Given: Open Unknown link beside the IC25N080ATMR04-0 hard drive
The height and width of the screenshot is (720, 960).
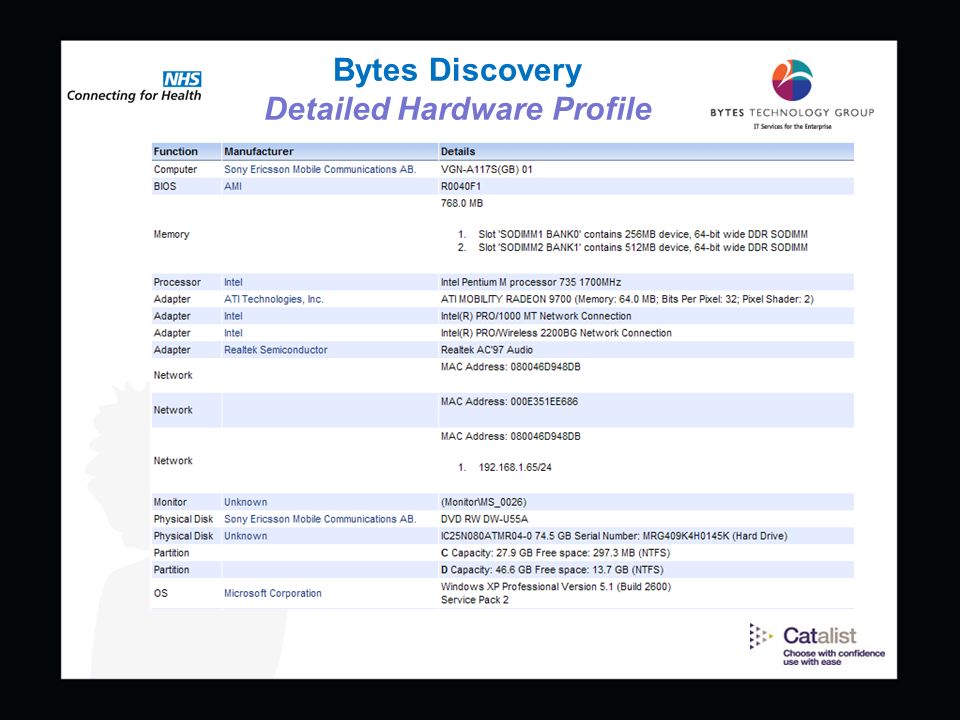Looking at the screenshot, I should click(x=246, y=536).
